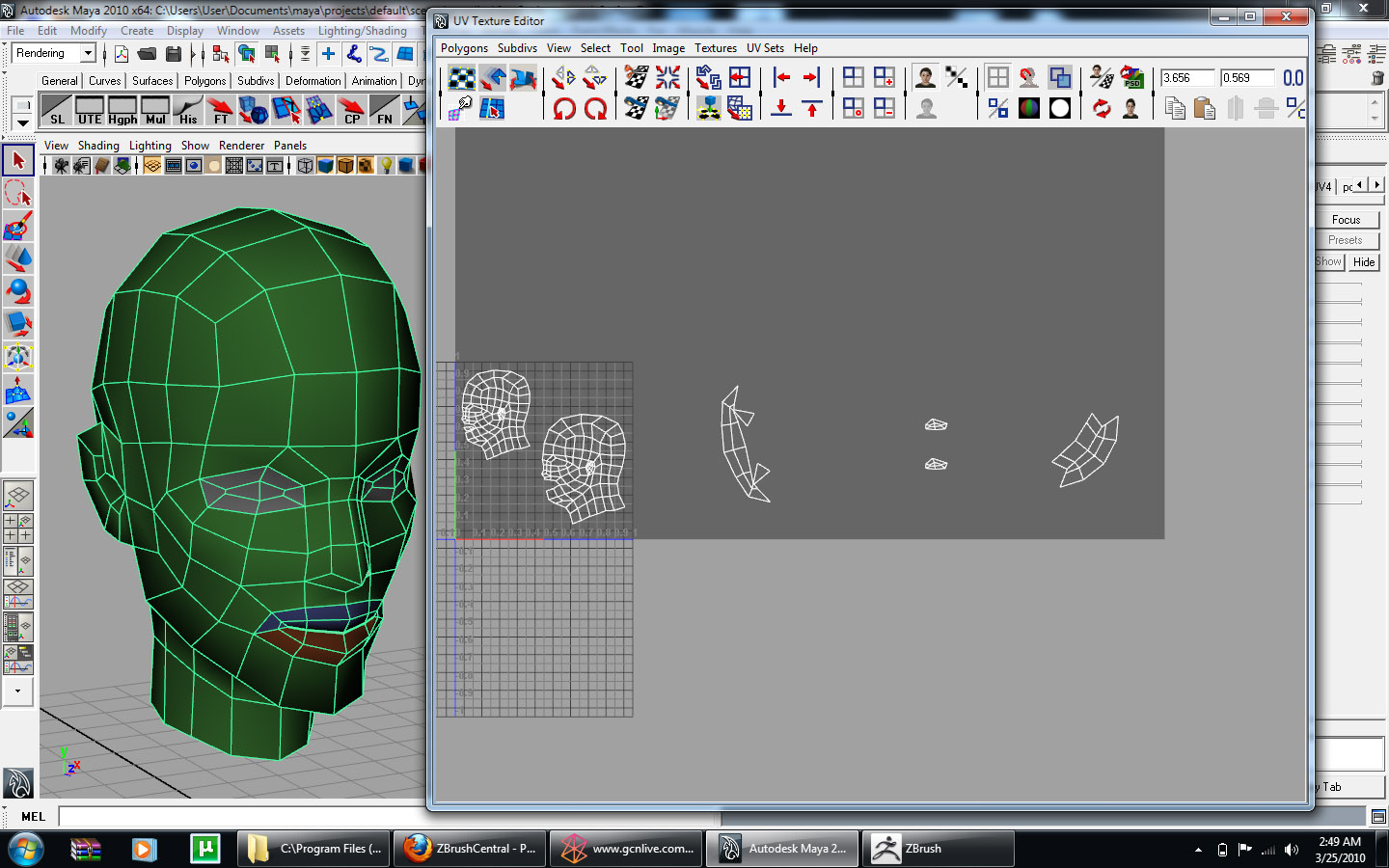Choose the Rotate tool in the toolbox

[x=18, y=292]
